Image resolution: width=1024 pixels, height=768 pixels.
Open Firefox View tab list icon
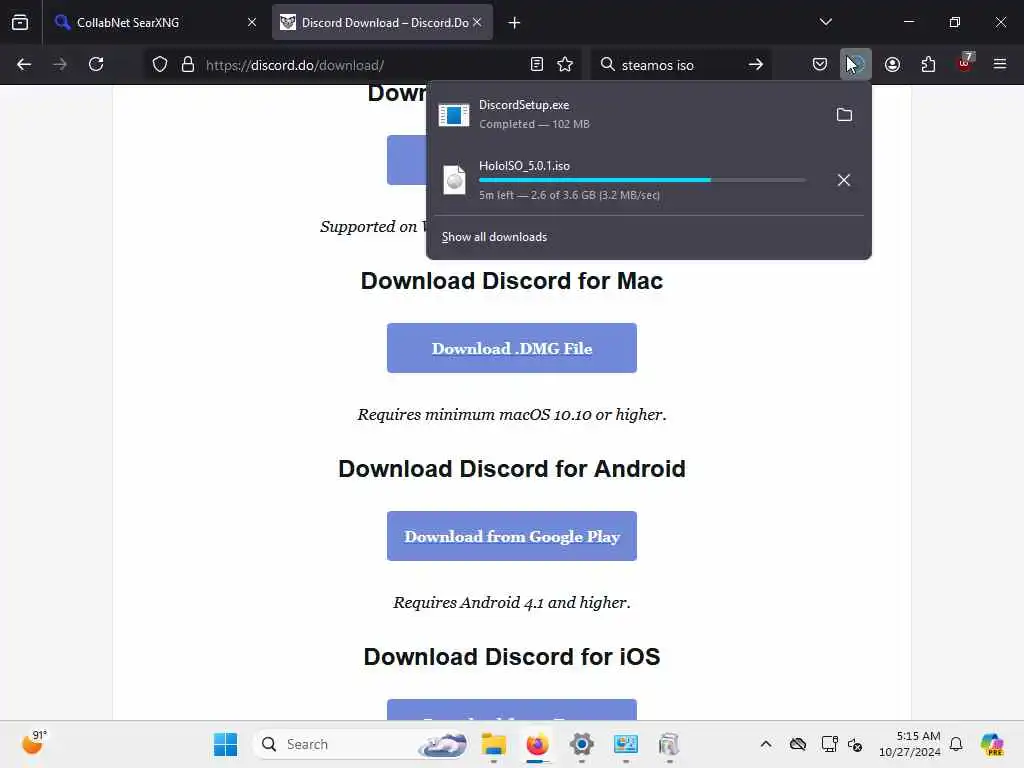[x=20, y=22]
